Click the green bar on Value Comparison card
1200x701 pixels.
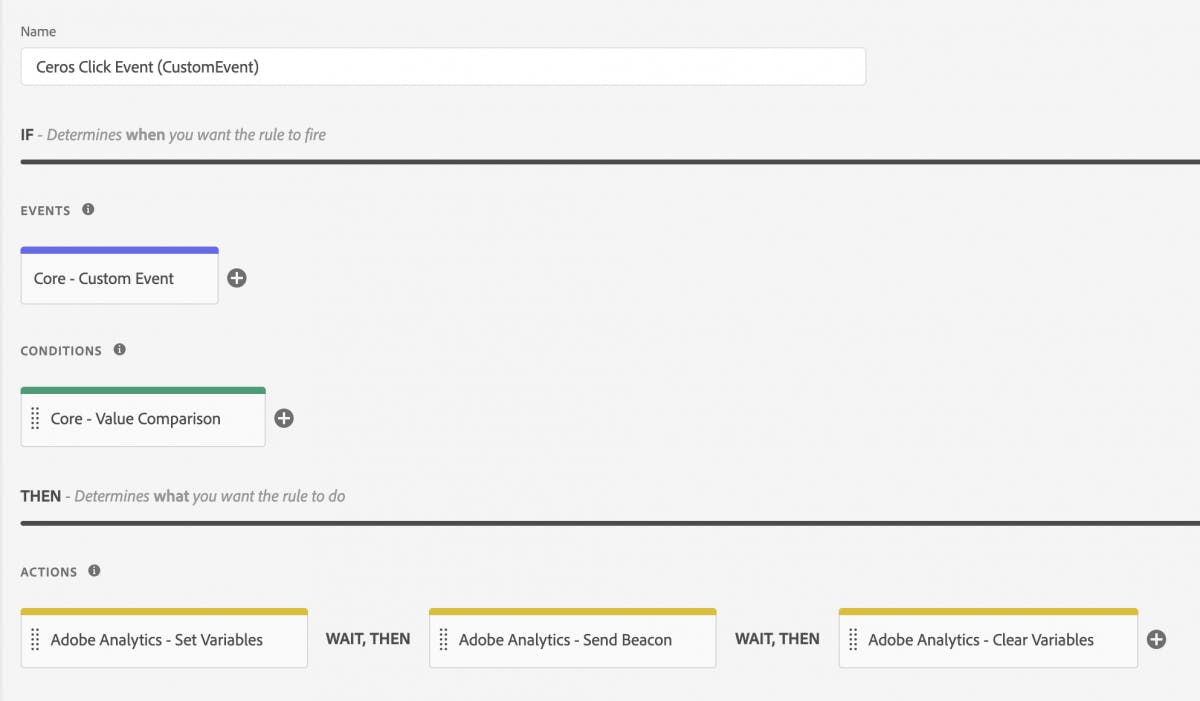143,390
